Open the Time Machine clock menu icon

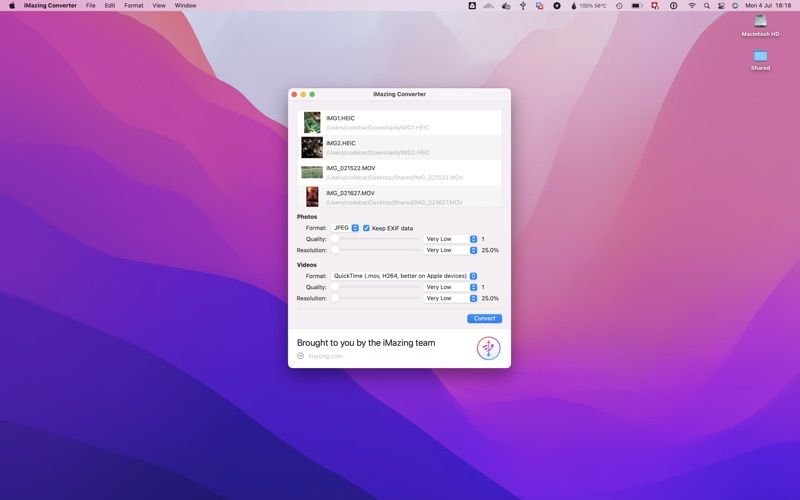point(619,6)
